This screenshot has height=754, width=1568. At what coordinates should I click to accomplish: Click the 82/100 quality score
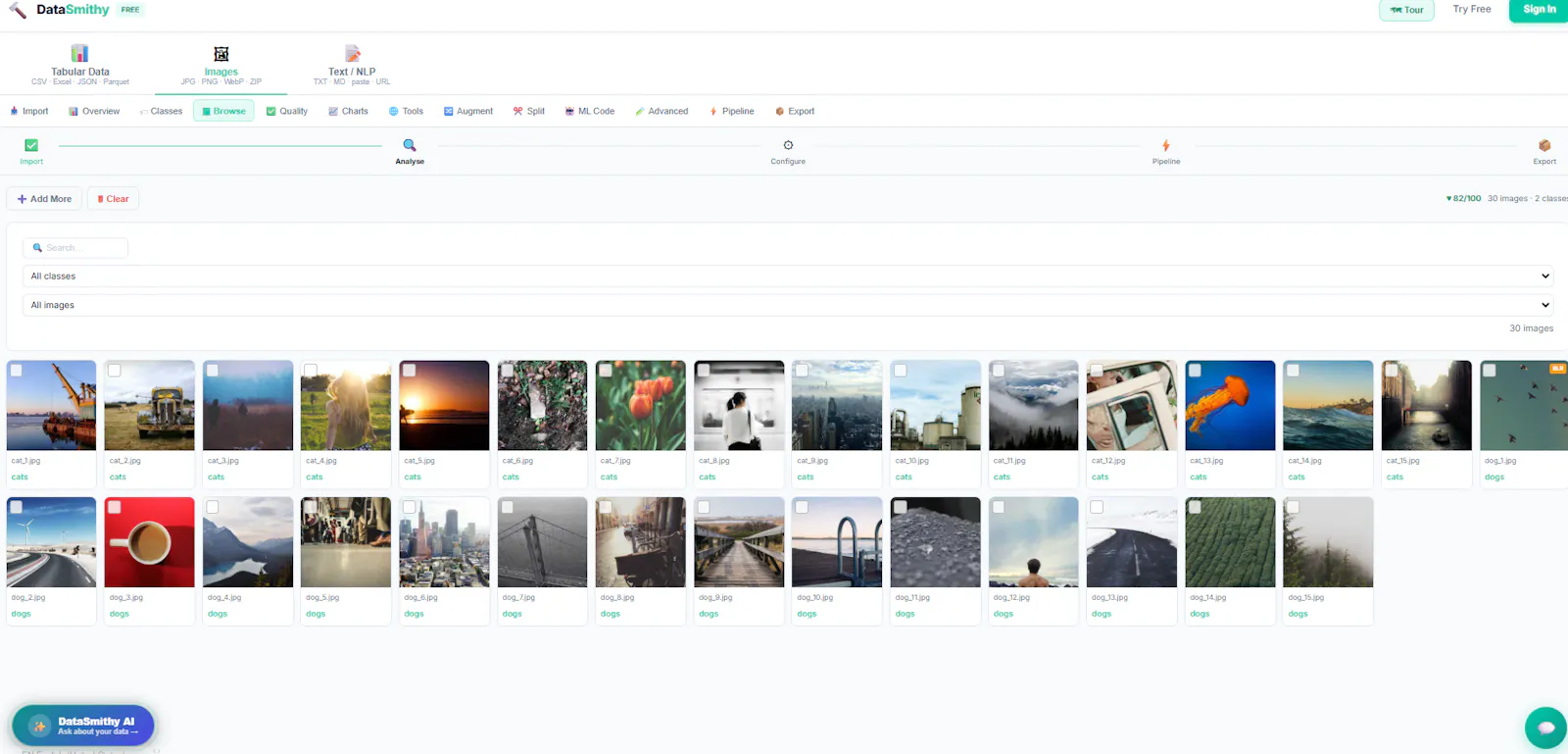pos(1464,199)
